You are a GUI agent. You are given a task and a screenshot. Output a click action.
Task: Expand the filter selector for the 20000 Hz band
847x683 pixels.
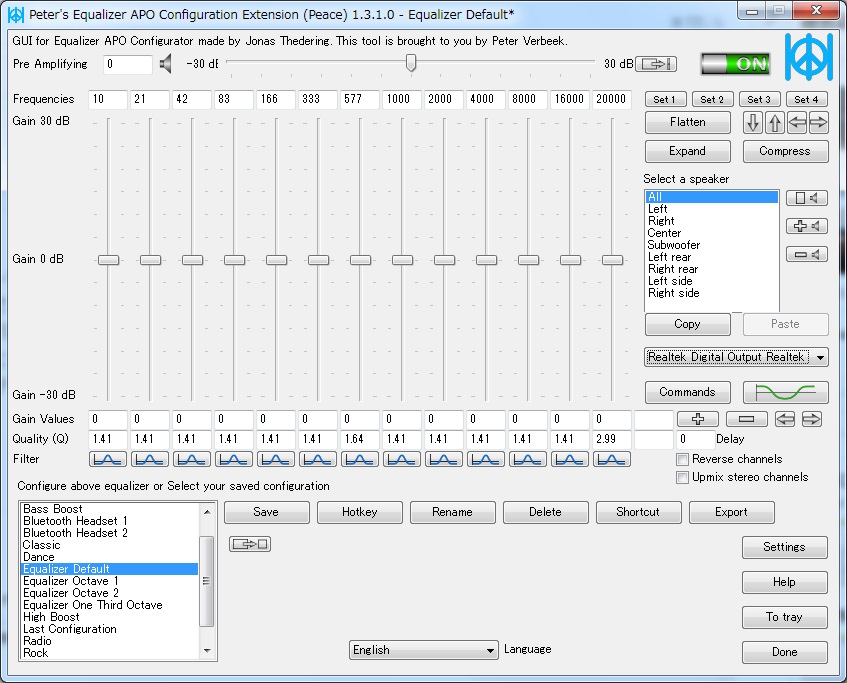coord(613,459)
